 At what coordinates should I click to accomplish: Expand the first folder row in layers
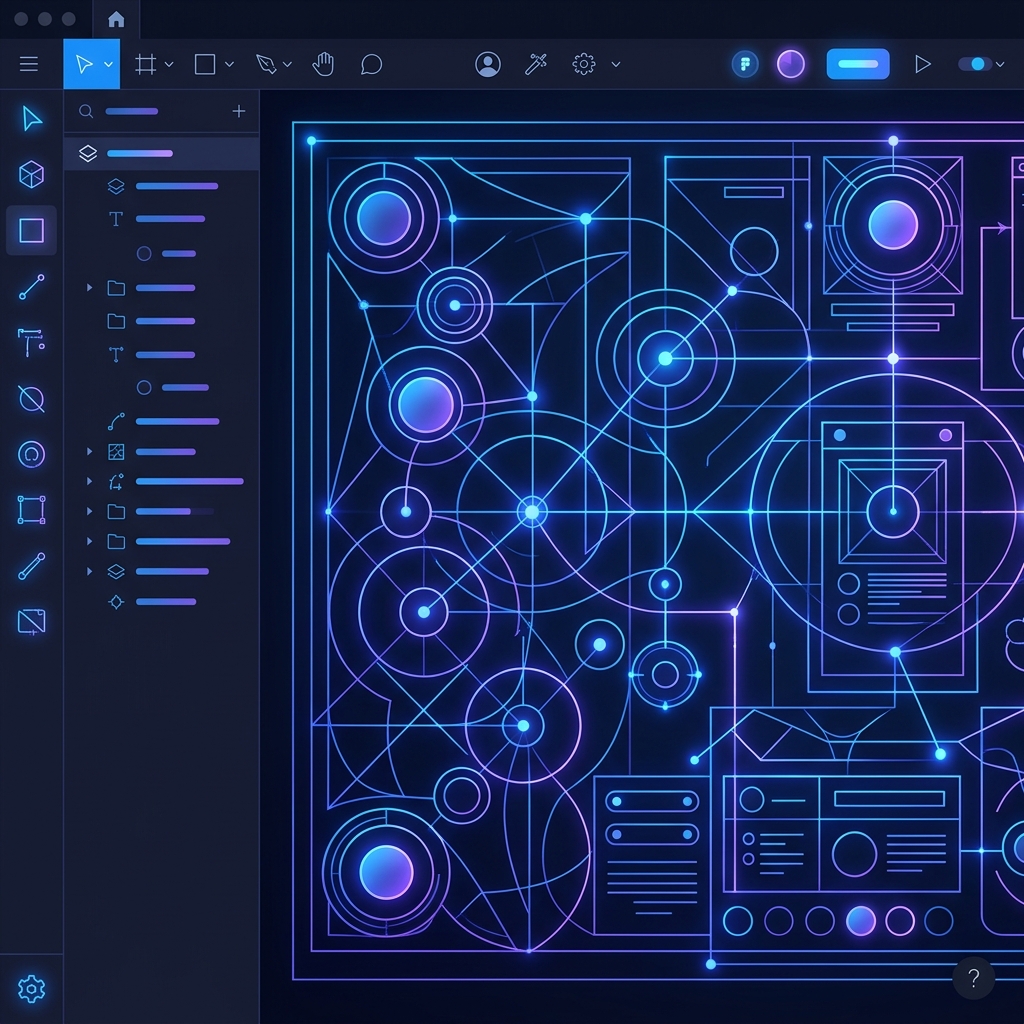89,287
